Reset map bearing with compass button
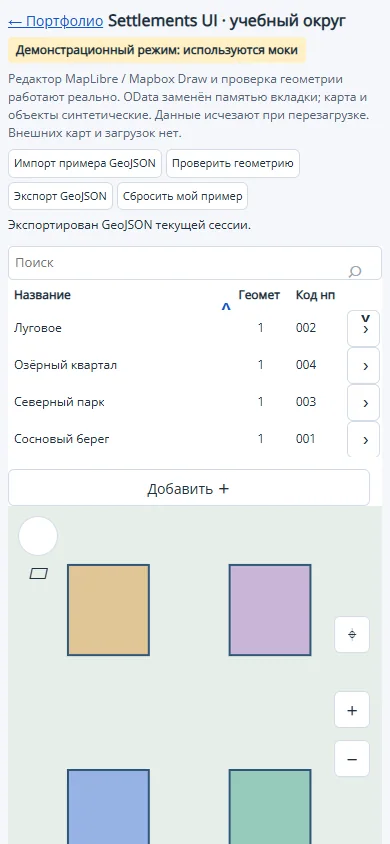 click(352, 635)
